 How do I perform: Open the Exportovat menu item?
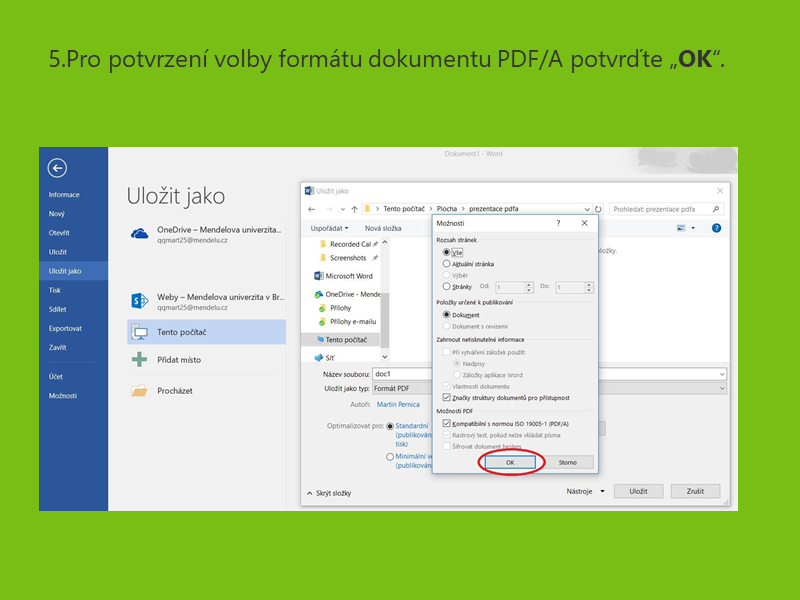coord(65,328)
